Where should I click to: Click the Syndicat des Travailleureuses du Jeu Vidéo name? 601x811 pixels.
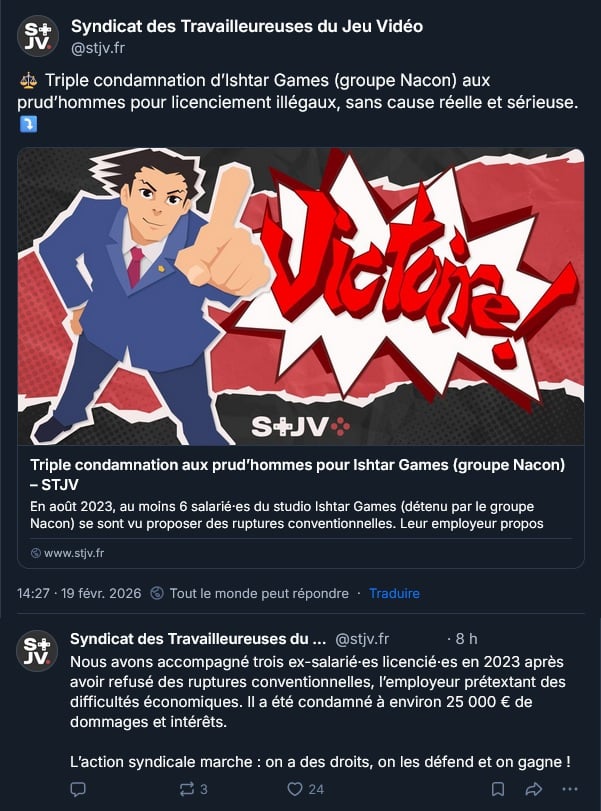click(x=247, y=26)
